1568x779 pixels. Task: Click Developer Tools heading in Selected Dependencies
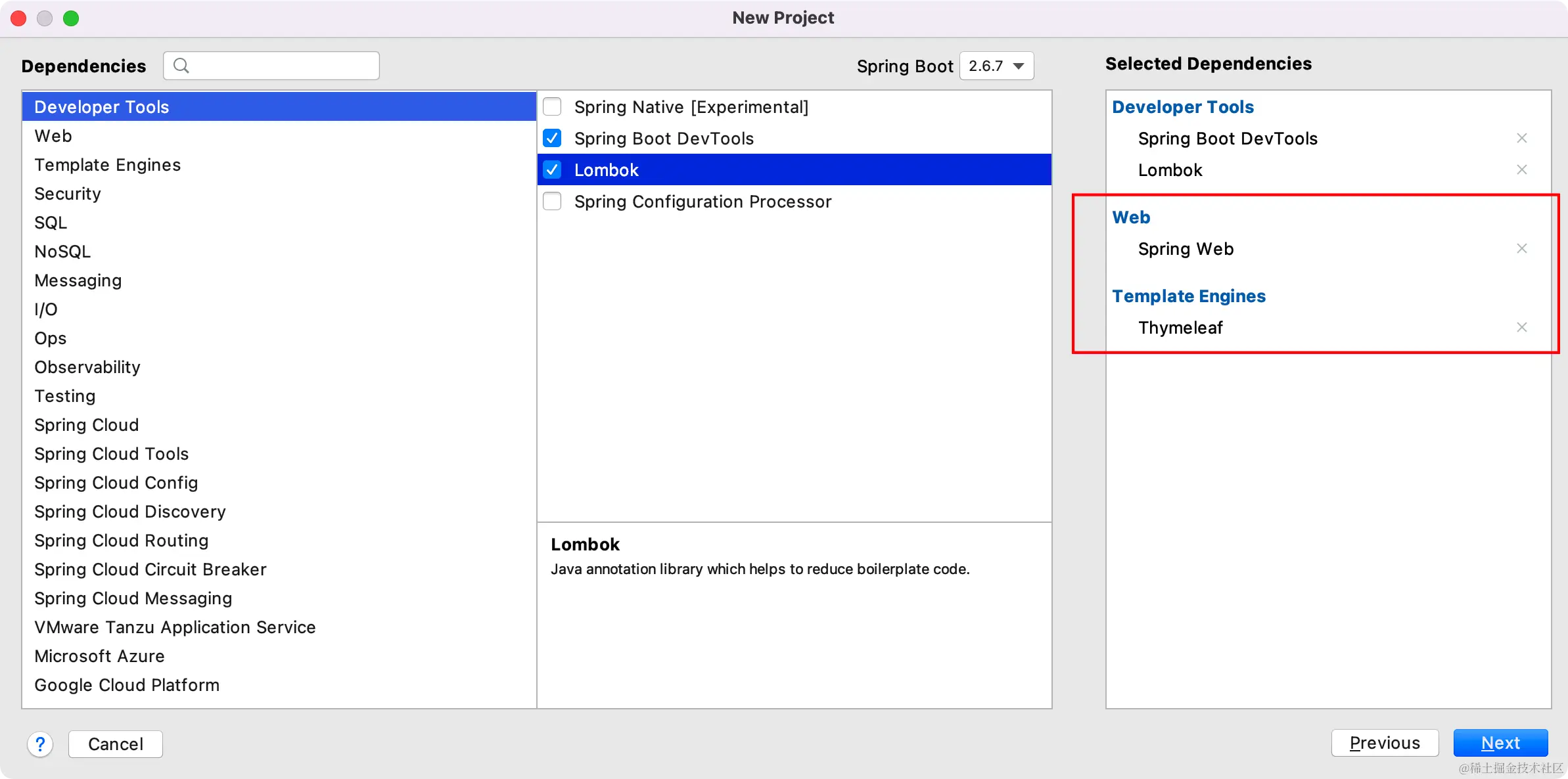pos(1183,107)
